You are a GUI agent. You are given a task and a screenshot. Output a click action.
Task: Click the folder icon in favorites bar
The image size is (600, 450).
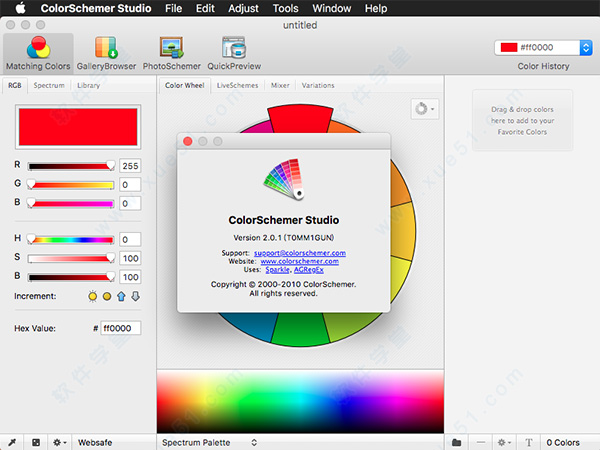click(x=457, y=443)
